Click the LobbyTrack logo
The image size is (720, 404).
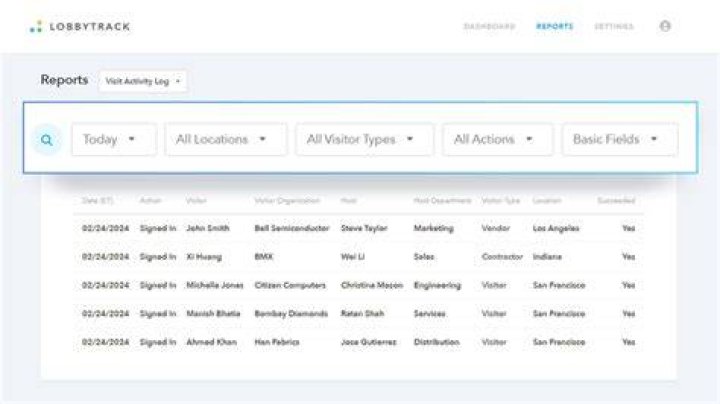[80, 27]
